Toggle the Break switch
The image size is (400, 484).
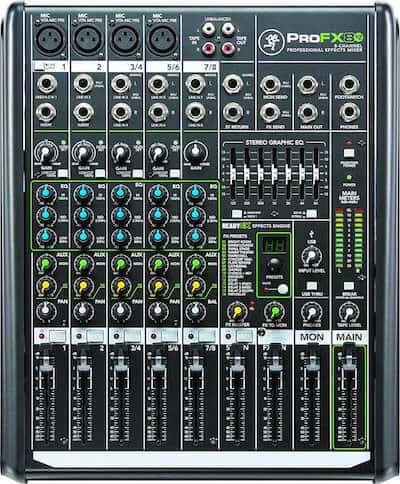tap(349, 286)
